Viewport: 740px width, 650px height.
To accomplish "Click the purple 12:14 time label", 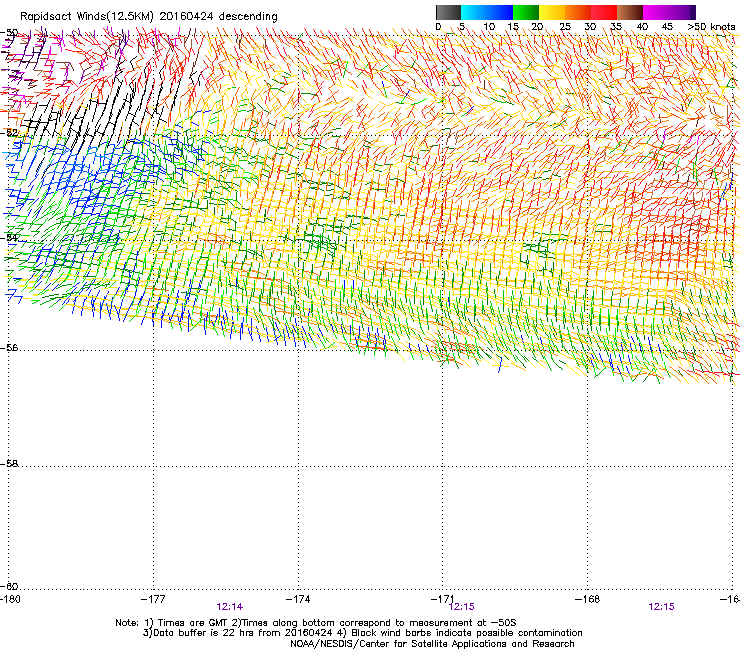I will point(230,607).
